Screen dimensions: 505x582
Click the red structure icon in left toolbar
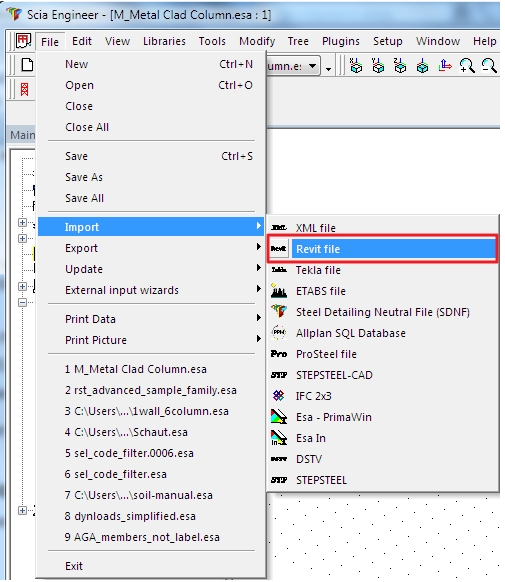click(x=24, y=89)
